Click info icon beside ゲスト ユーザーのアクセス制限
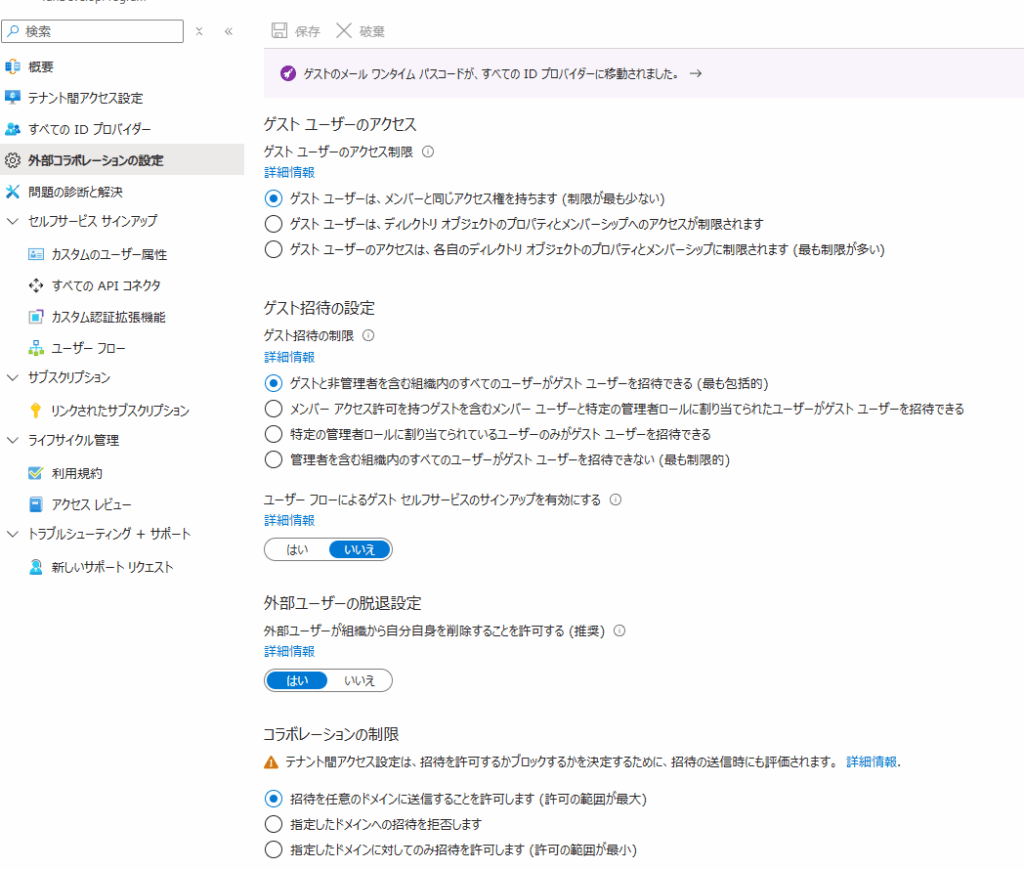 point(428,152)
